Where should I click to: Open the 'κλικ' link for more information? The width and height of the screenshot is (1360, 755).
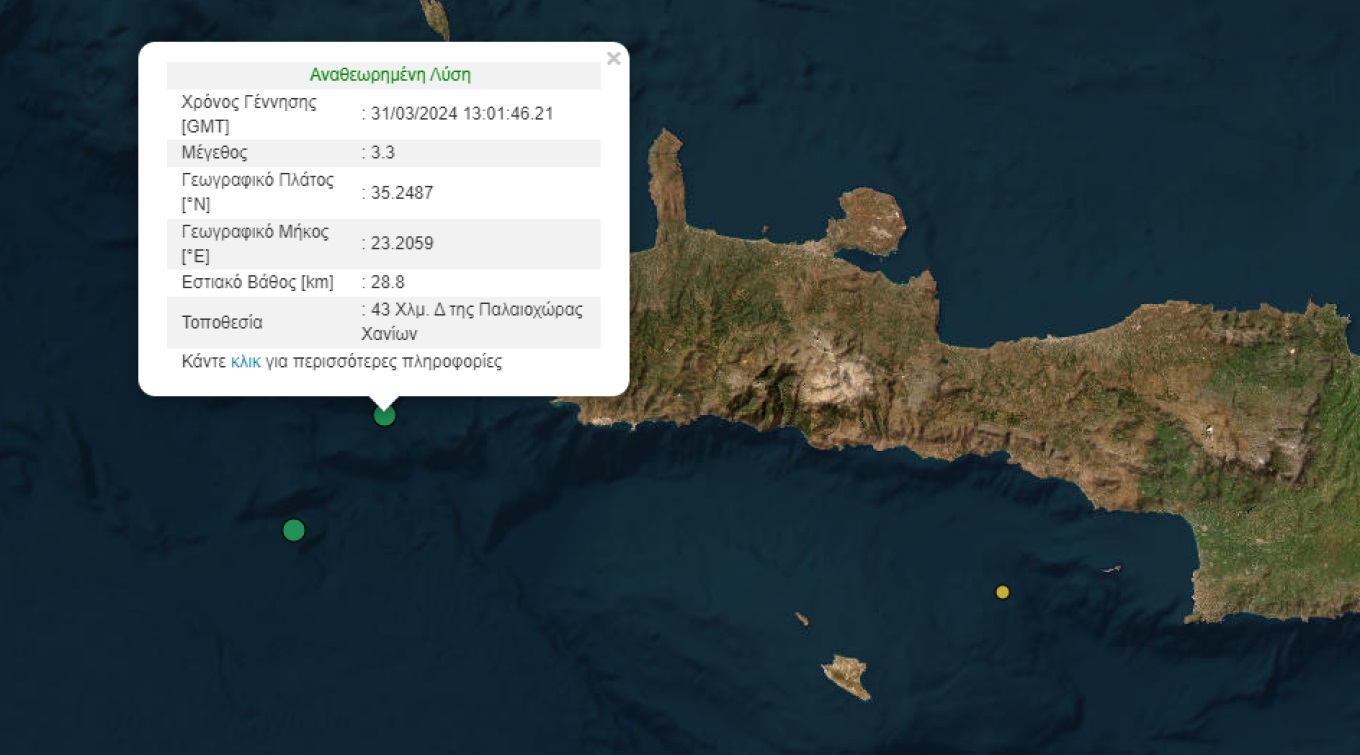245,362
